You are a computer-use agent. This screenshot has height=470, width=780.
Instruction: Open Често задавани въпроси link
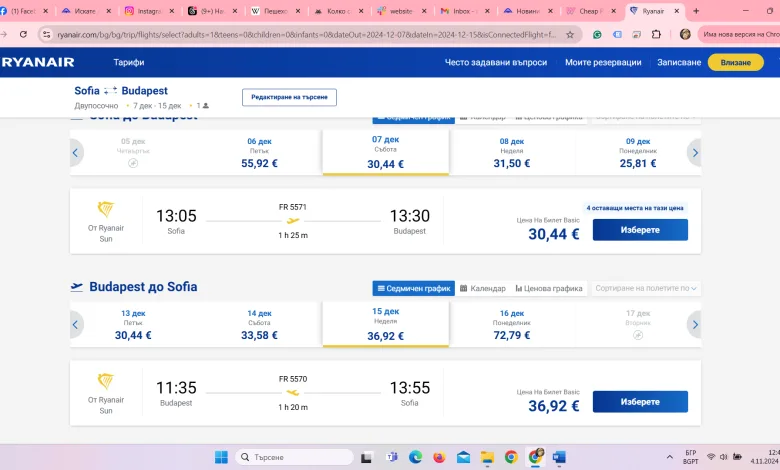(495, 62)
